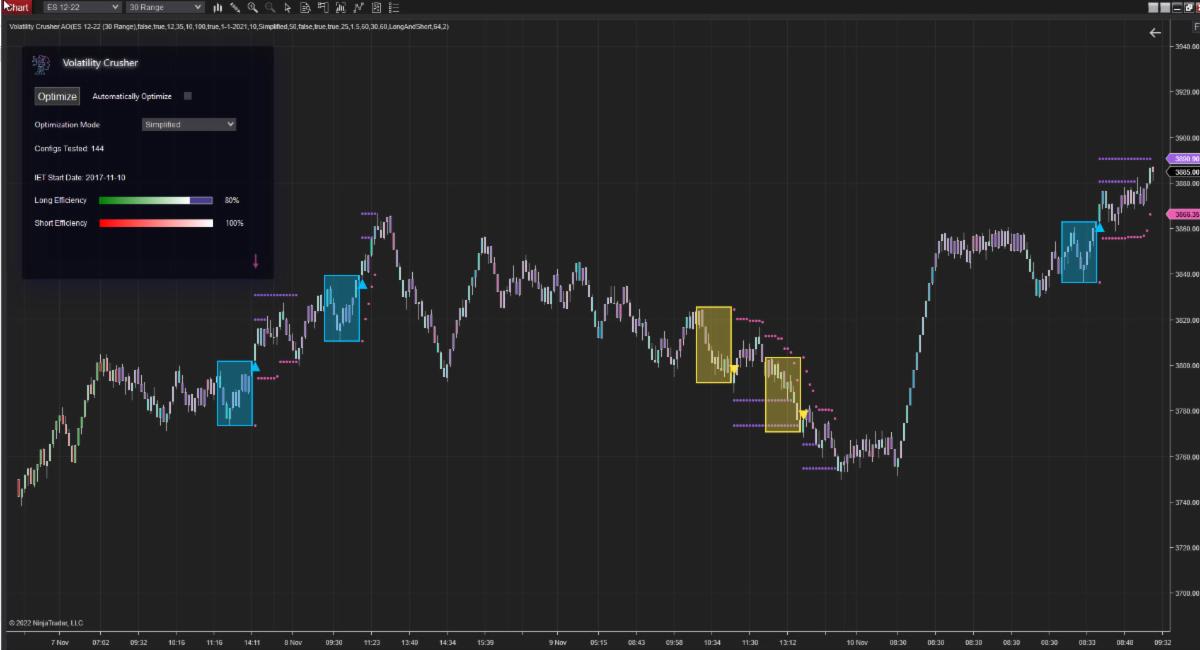The image size is (1200, 650).
Task: Toggle the pink collapse arrow in the panel
Action: [256, 261]
